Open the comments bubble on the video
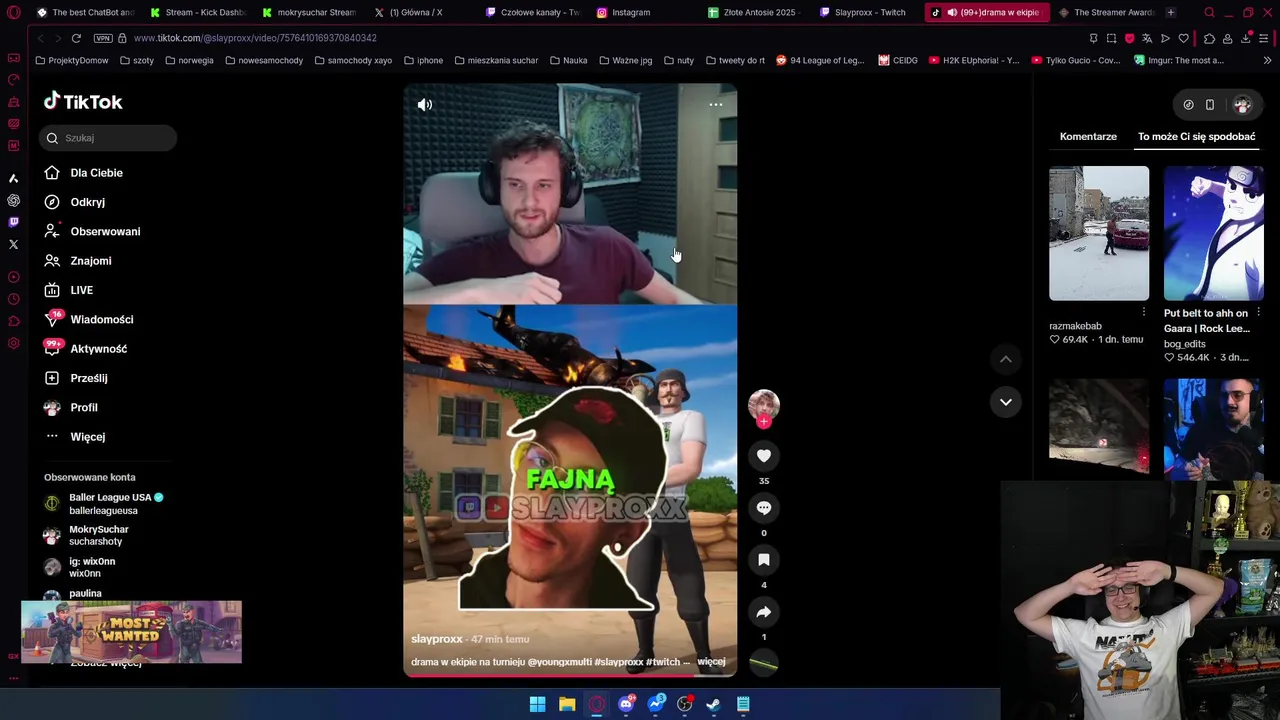 pyautogui.click(x=764, y=508)
